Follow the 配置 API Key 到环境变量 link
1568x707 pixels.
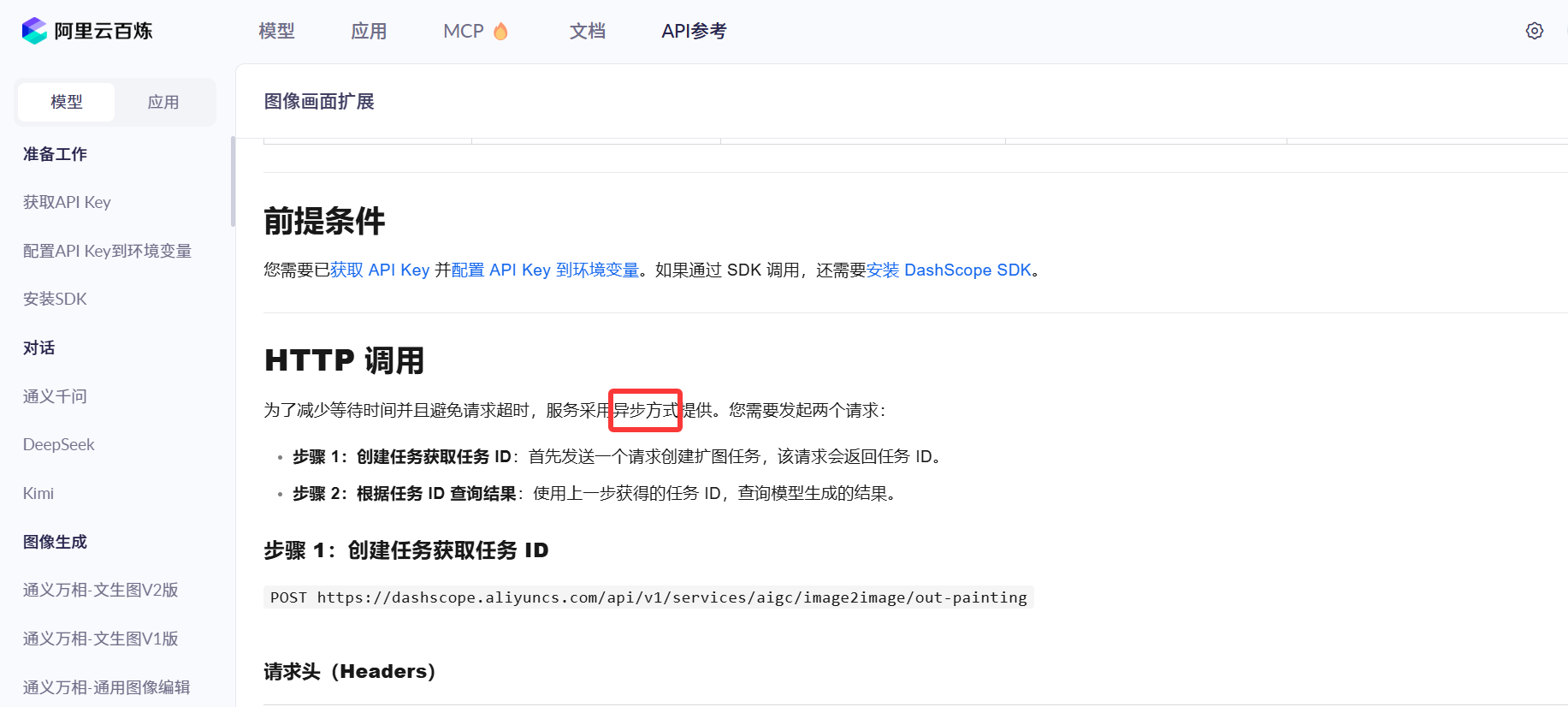tap(545, 270)
